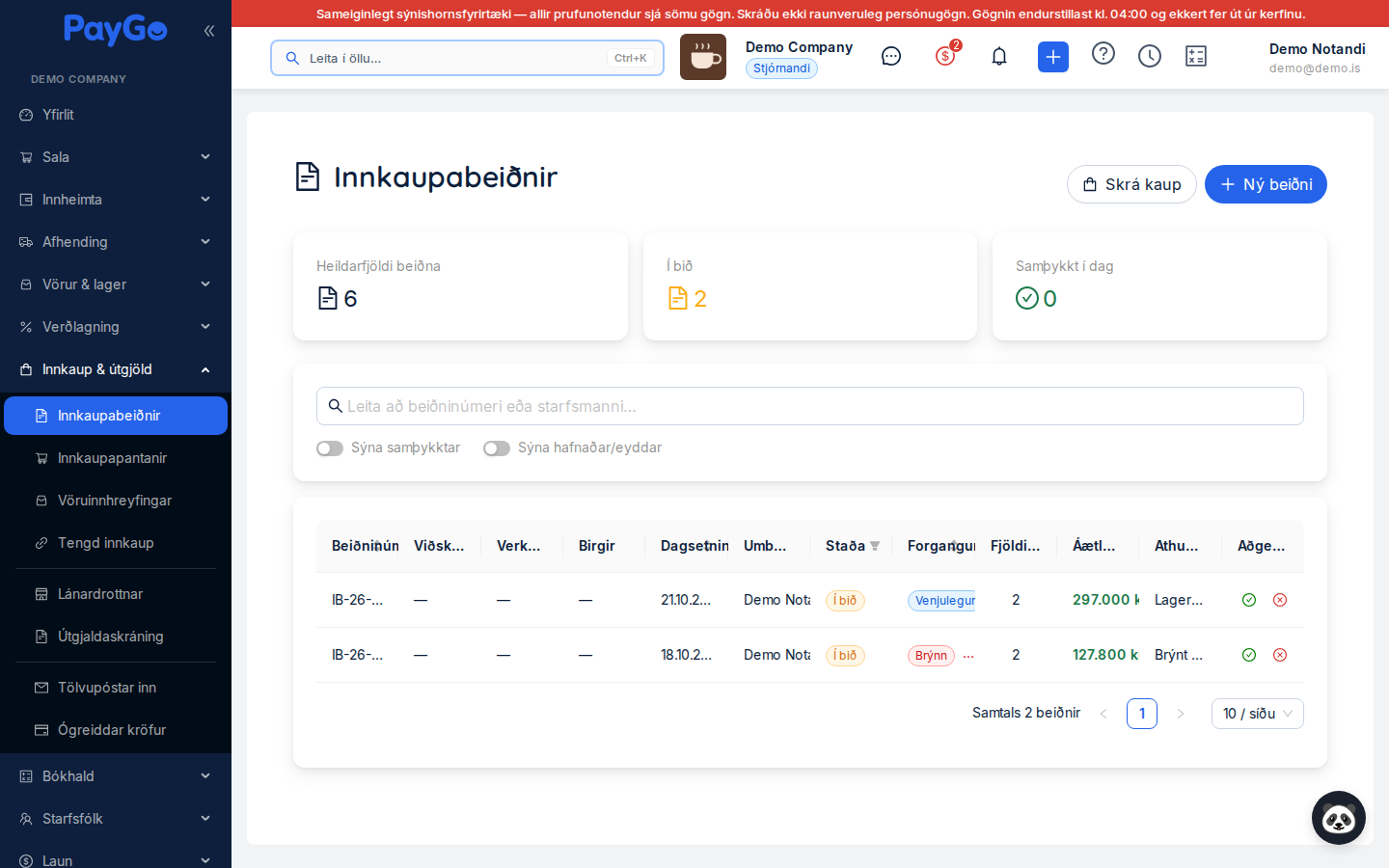1389x868 pixels.
Task: Click the blue plus quick-create button
Action: tap(1053, 57)
